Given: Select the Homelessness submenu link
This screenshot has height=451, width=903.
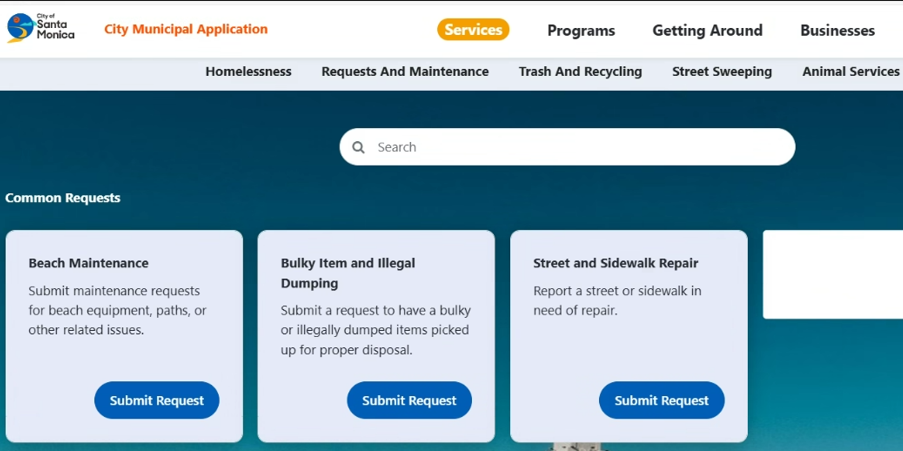Looking at the screenshot, I should click(x=248, y=72).
